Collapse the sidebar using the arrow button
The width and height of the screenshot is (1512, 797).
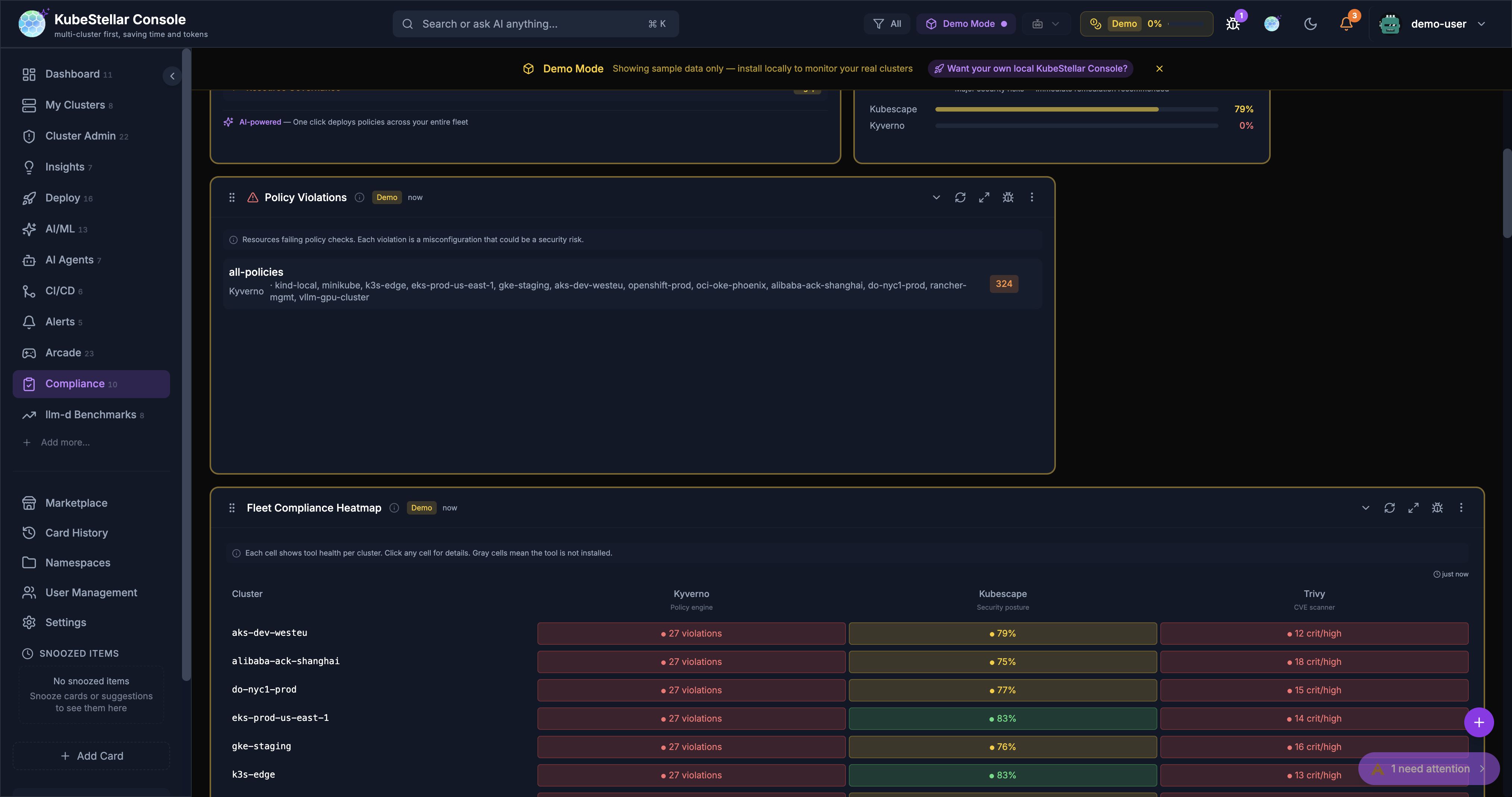click(x=172, y=76)
